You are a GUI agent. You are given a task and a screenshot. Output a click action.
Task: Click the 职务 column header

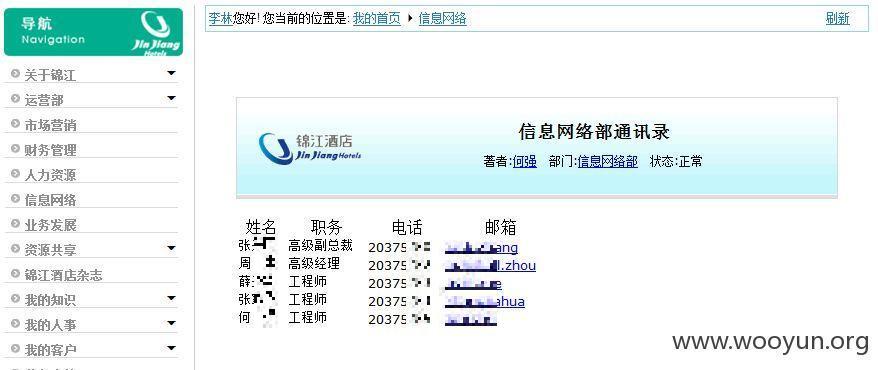coord(326,227)
